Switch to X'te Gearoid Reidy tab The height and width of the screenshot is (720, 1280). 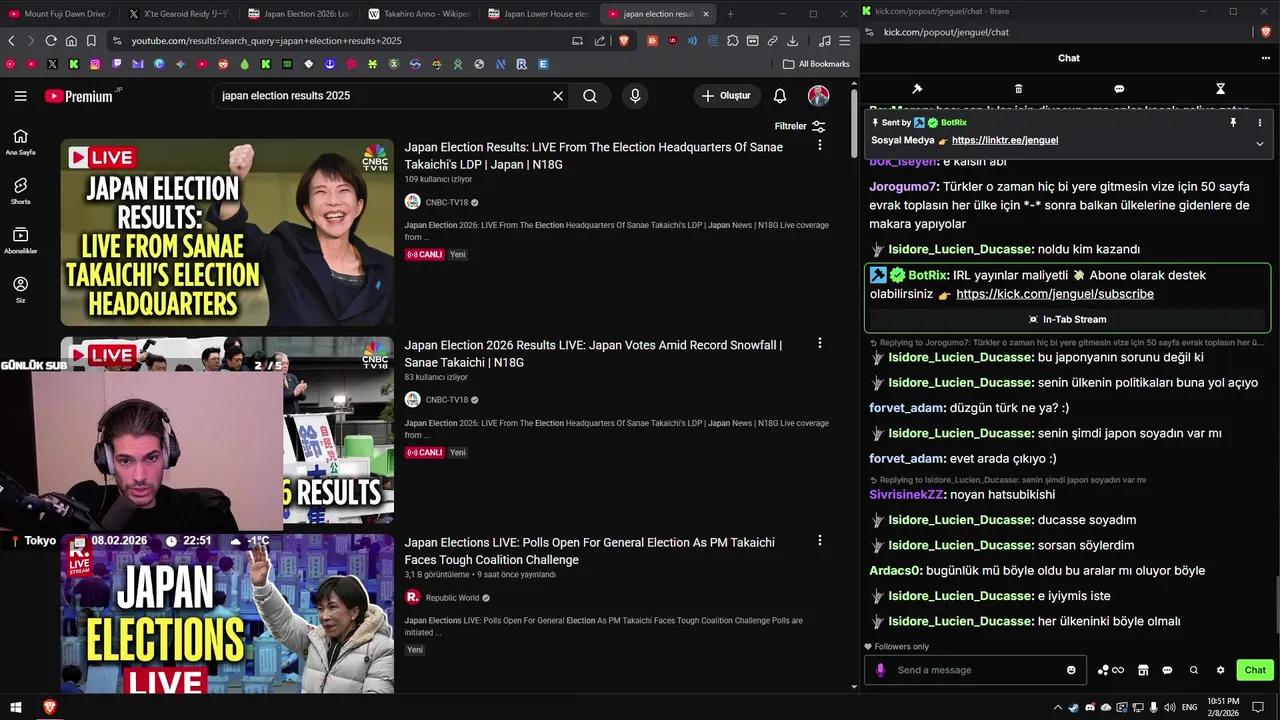(x=178, y=14)
